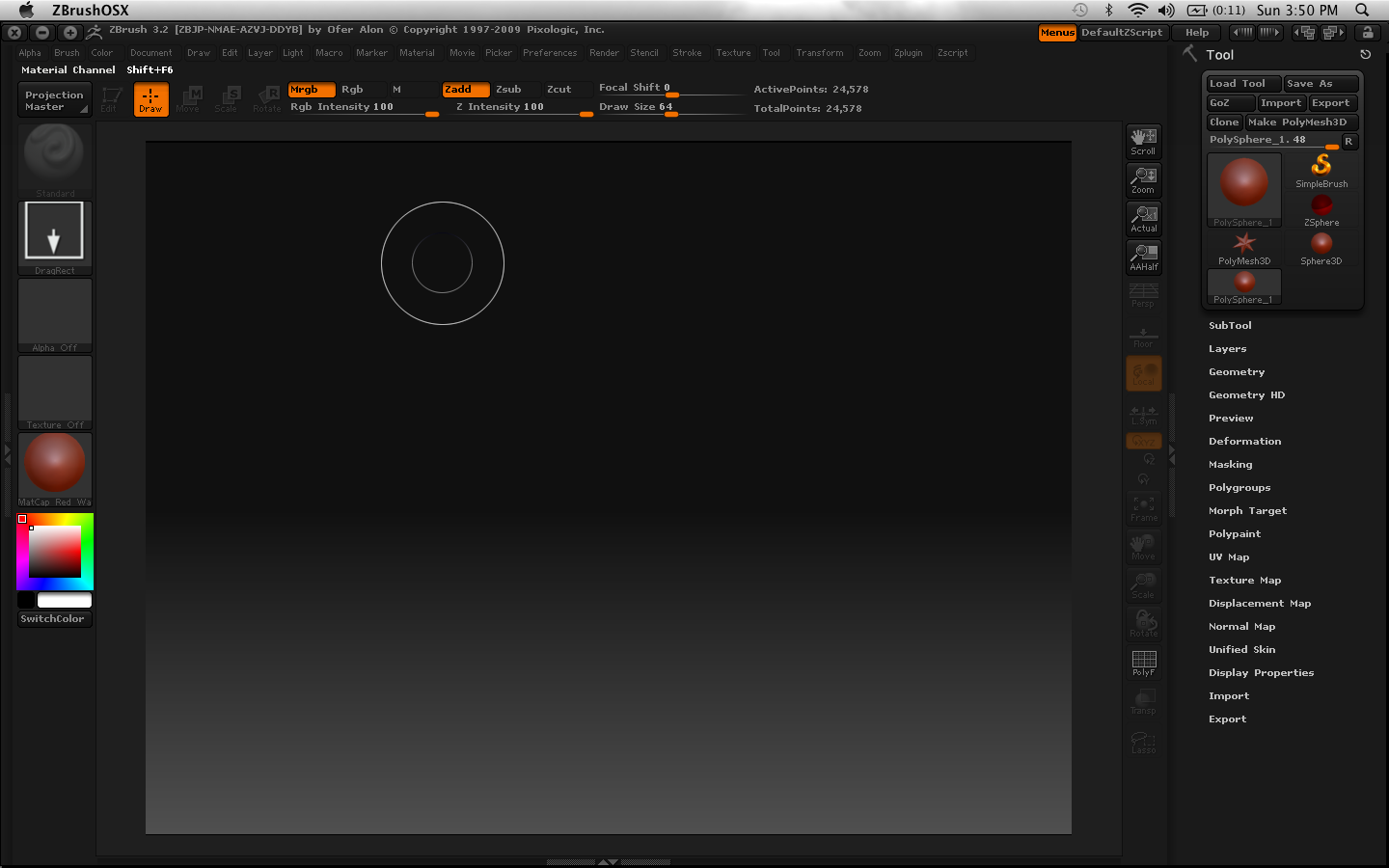1389x868 pixels.
Task: Toggle the Menus visibility button
Action: (1057, 33)
